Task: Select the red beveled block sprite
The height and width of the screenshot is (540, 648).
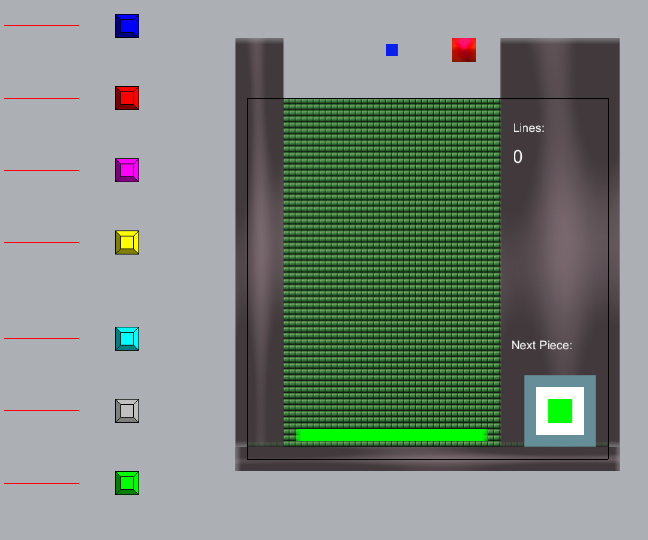Action: (x=127, y=98)
